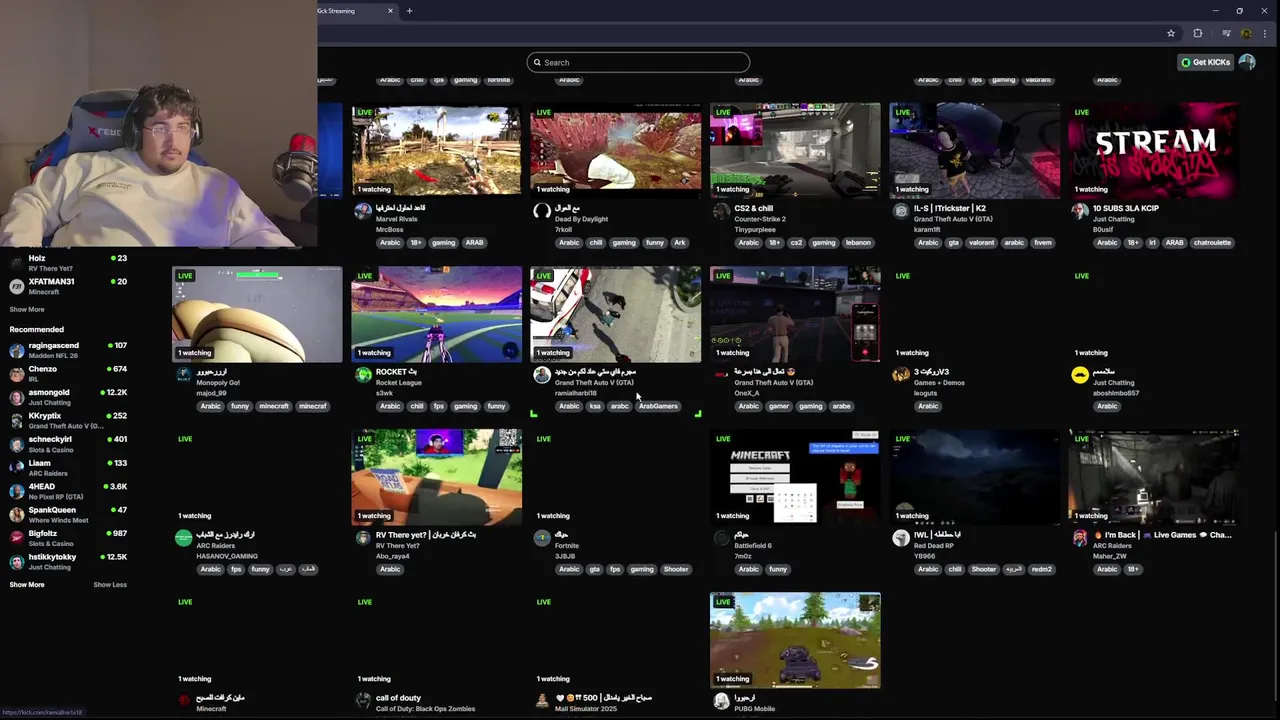This screenshot has width=1280, height=720.
Task: Click s3wk avatar under ROCKET stream
Action: point(363,375)
